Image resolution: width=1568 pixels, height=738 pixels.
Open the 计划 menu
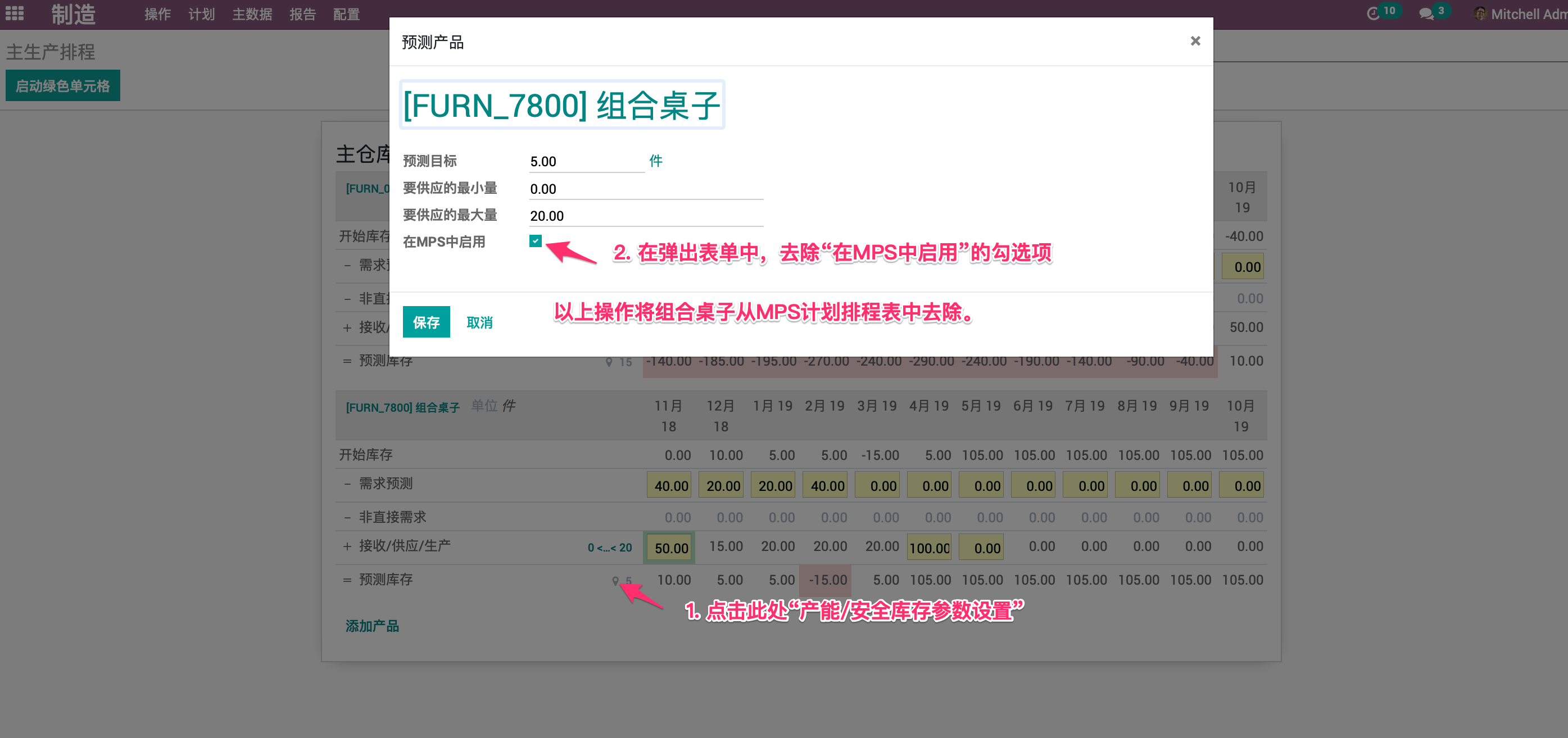tap(201, 14)
